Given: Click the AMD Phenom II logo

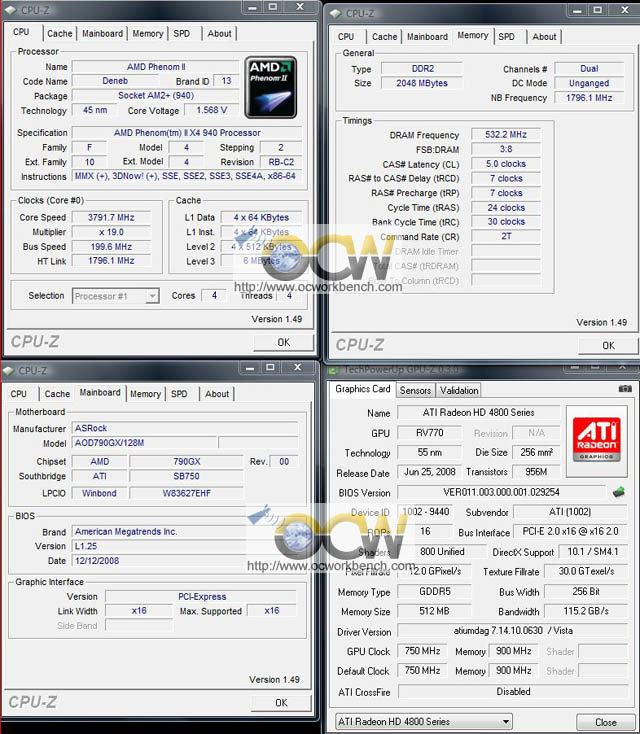Looking at the screenshot, I should [271, 87].
